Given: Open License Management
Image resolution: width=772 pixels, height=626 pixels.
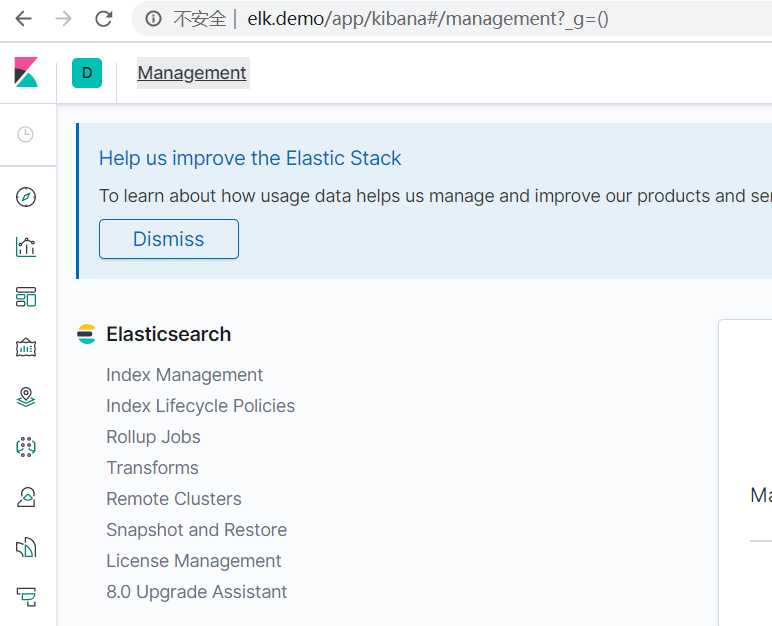Looking at the screenshot, I should tap(193, 561).
